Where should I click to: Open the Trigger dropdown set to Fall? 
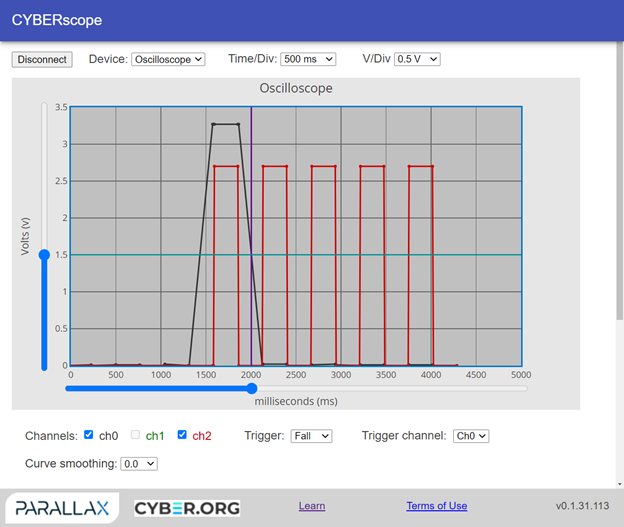coord(311,436)
